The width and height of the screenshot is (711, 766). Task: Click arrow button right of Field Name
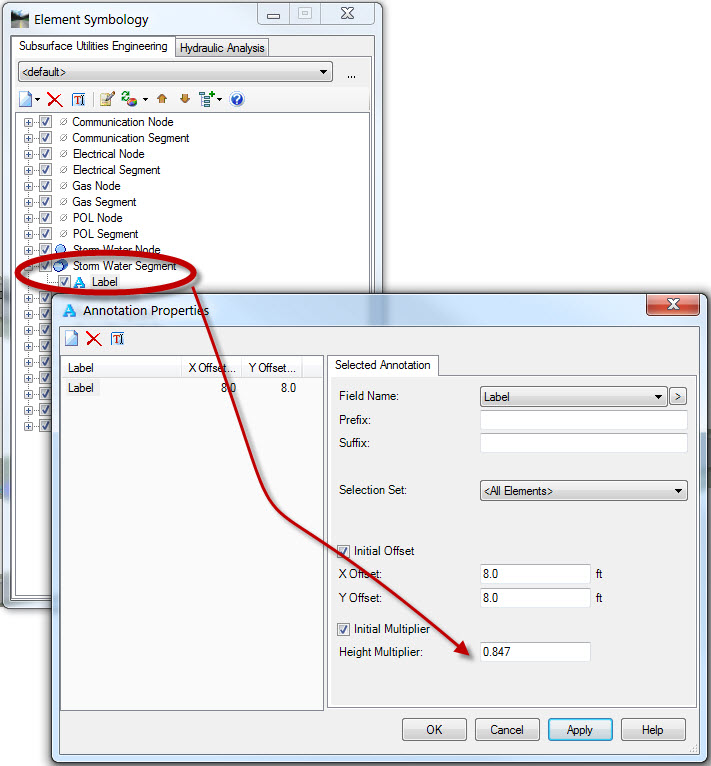pos(678,396)
